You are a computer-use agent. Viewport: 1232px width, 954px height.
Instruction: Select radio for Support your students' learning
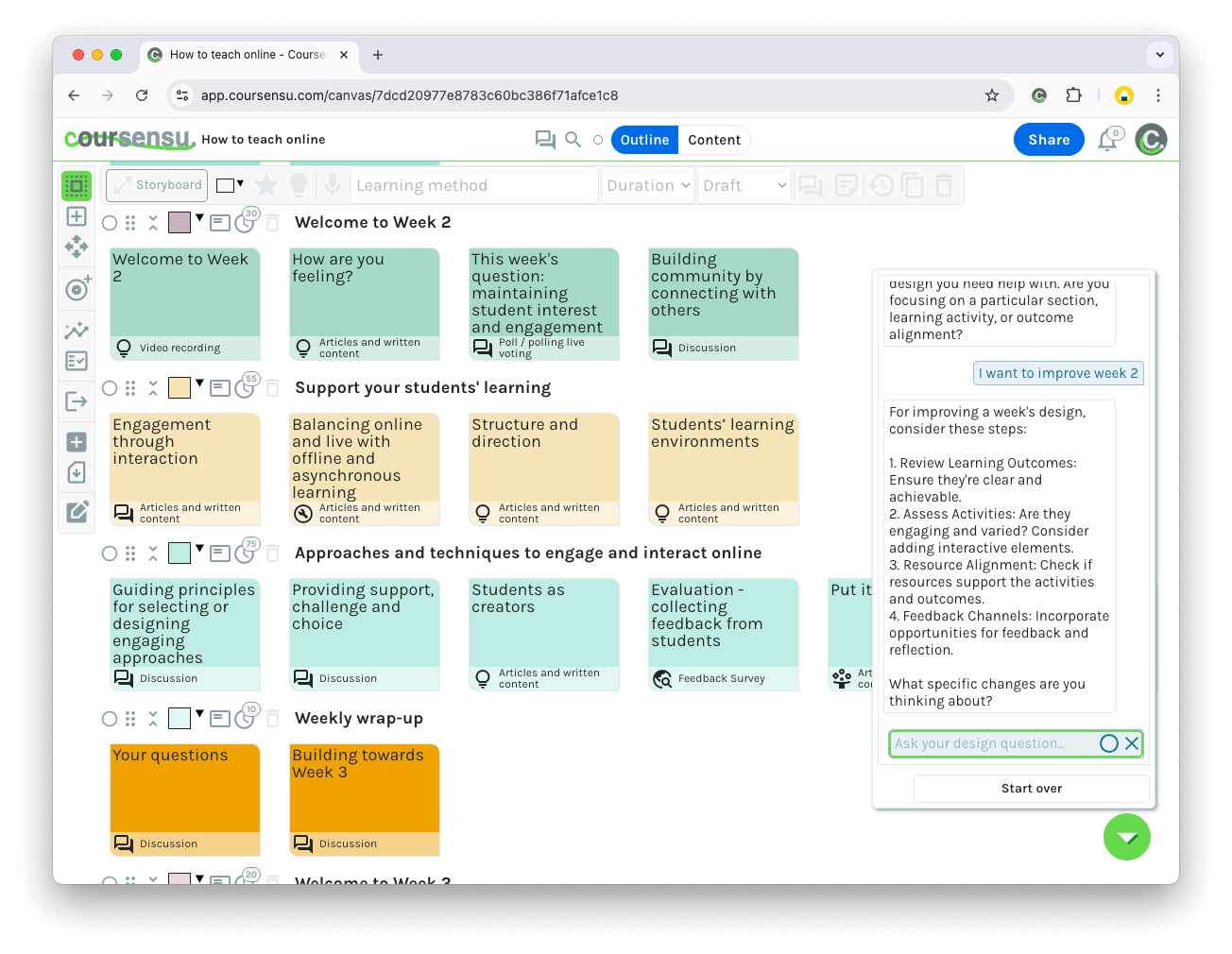tap(110, 388)
